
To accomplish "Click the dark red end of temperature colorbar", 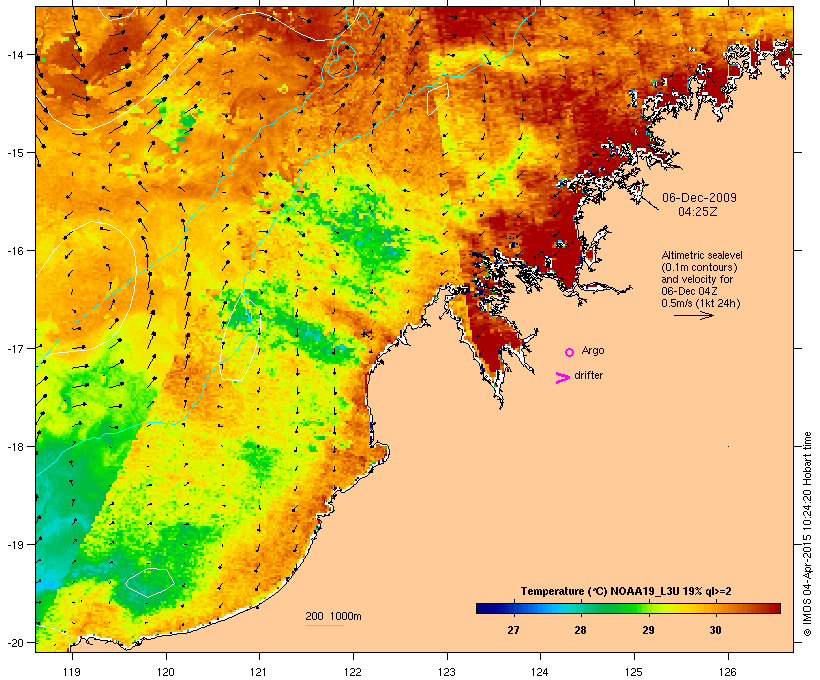I will click(x=773, y=608).
